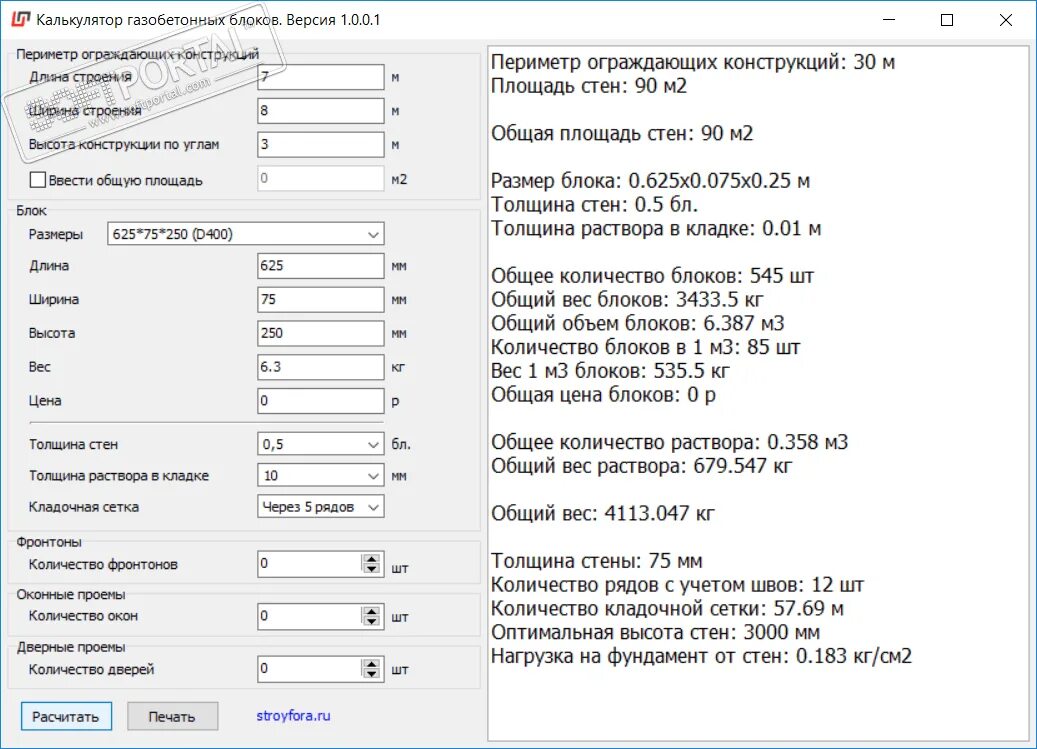Increase 'Количество дверей' with up arrow
This screenshot has height=749, width=1037.
coord(372,663)
